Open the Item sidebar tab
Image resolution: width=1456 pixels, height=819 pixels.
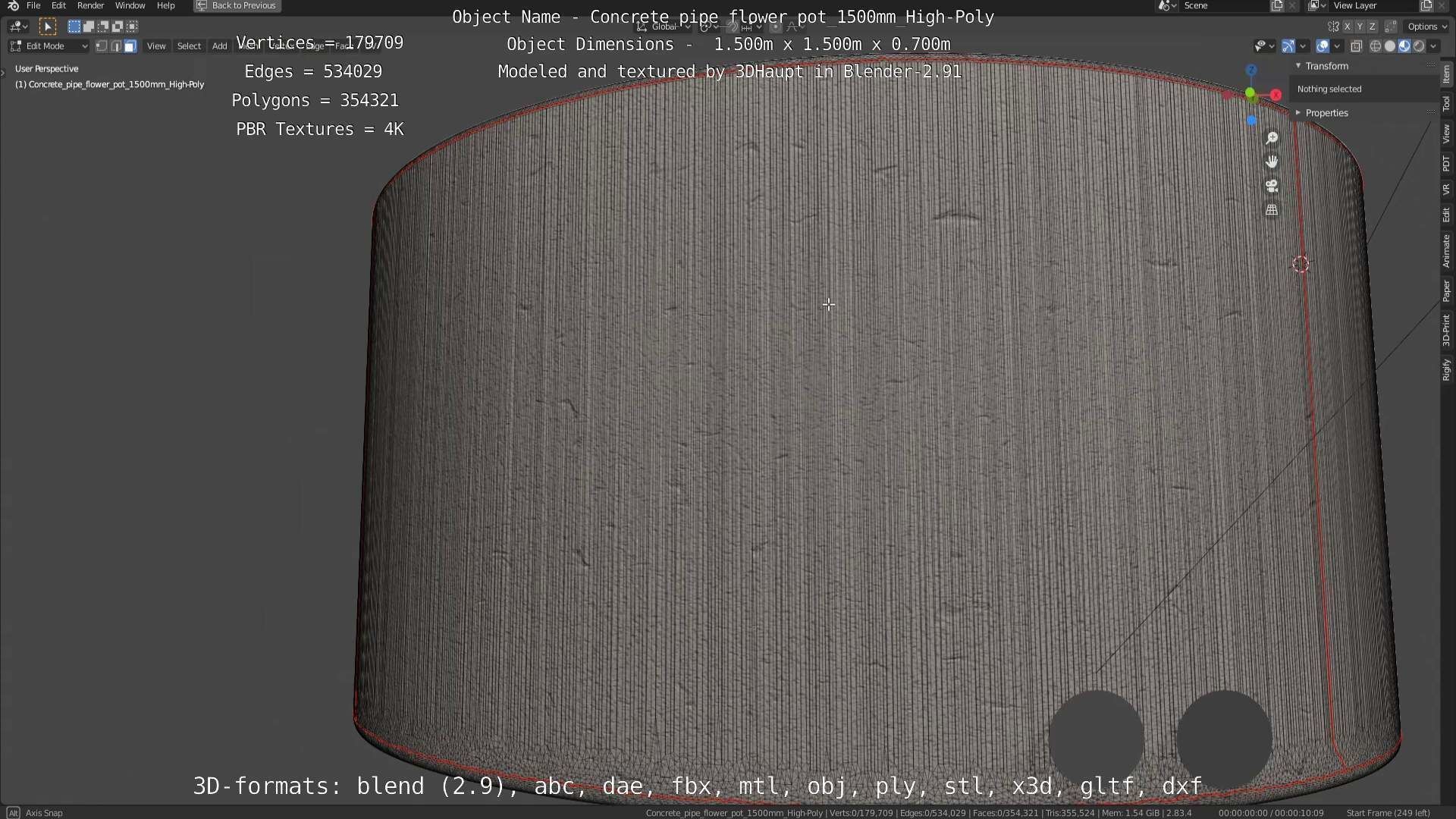[x=1447, y=74]
